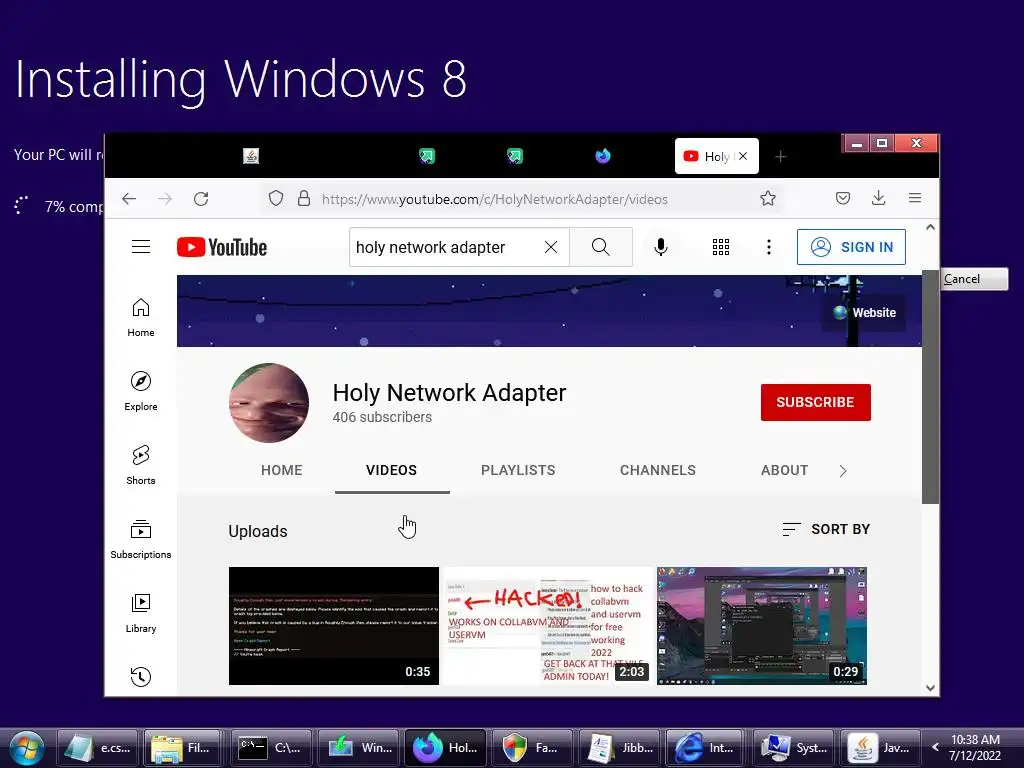Select the channel HOME tab
1024x768 pixels.
pos(281,470)
